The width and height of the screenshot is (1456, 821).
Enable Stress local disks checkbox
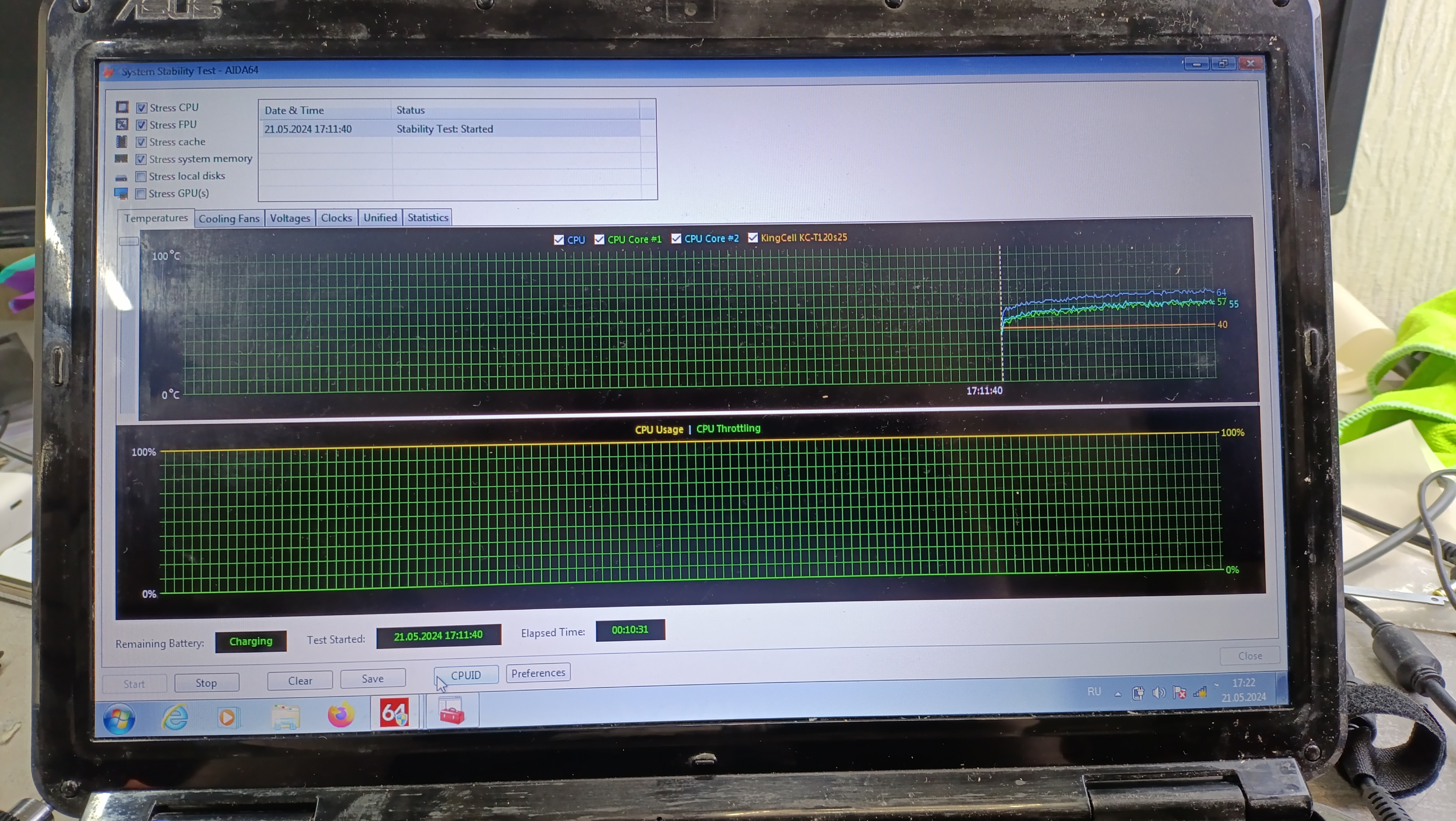[141, 176]
